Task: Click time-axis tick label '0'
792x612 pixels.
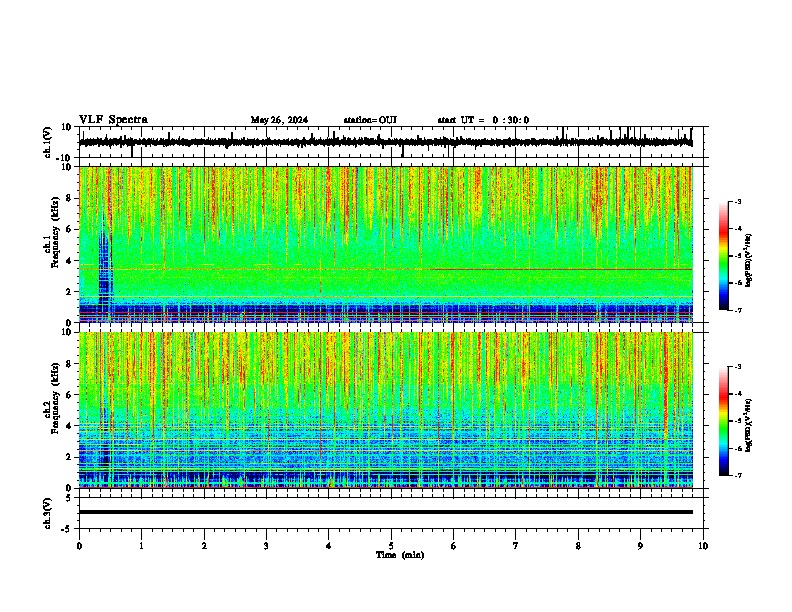Action: click(79, 546)
